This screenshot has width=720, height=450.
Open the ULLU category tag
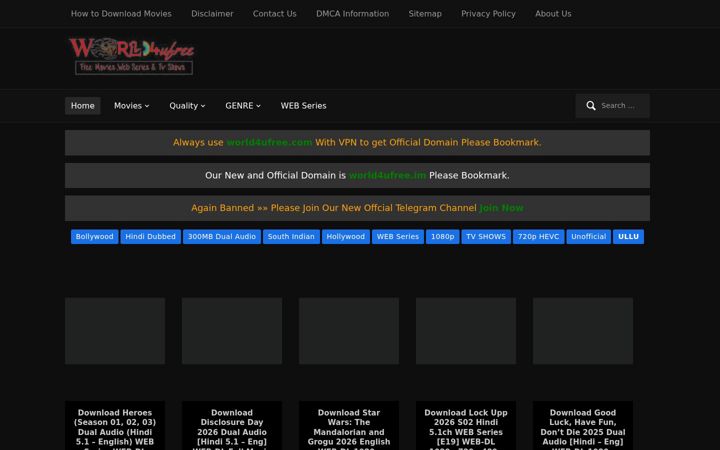[x=628, y=236]
